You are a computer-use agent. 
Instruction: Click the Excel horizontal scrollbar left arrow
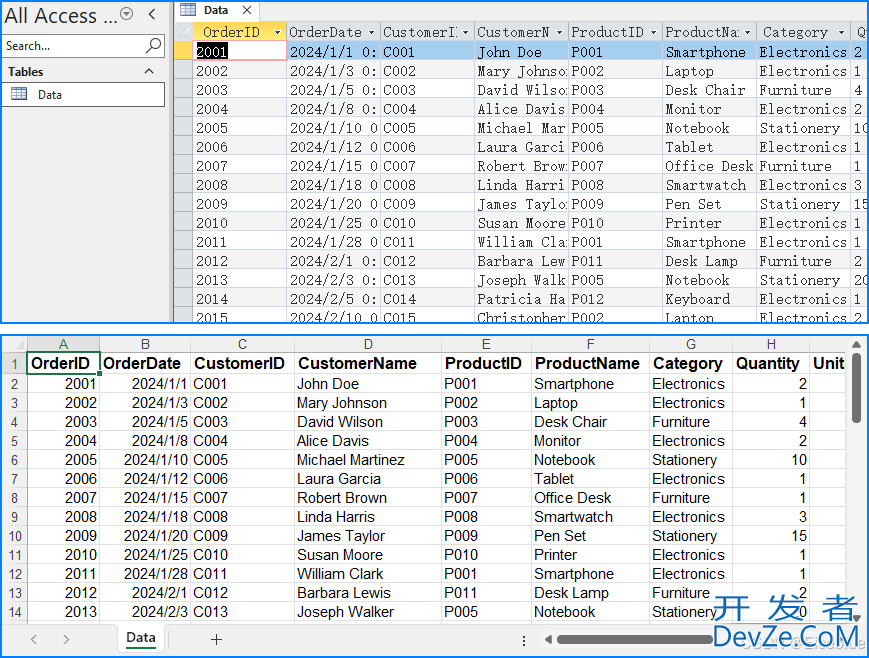coord(548,639)
